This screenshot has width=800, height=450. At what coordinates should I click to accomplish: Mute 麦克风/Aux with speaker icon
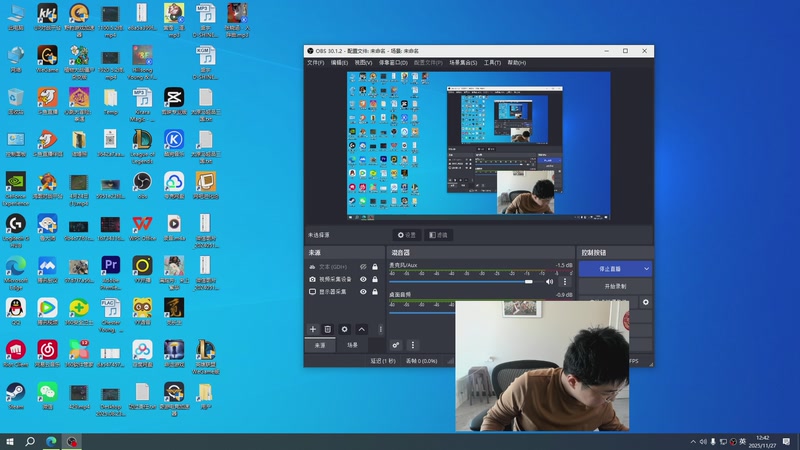(549, 282)
